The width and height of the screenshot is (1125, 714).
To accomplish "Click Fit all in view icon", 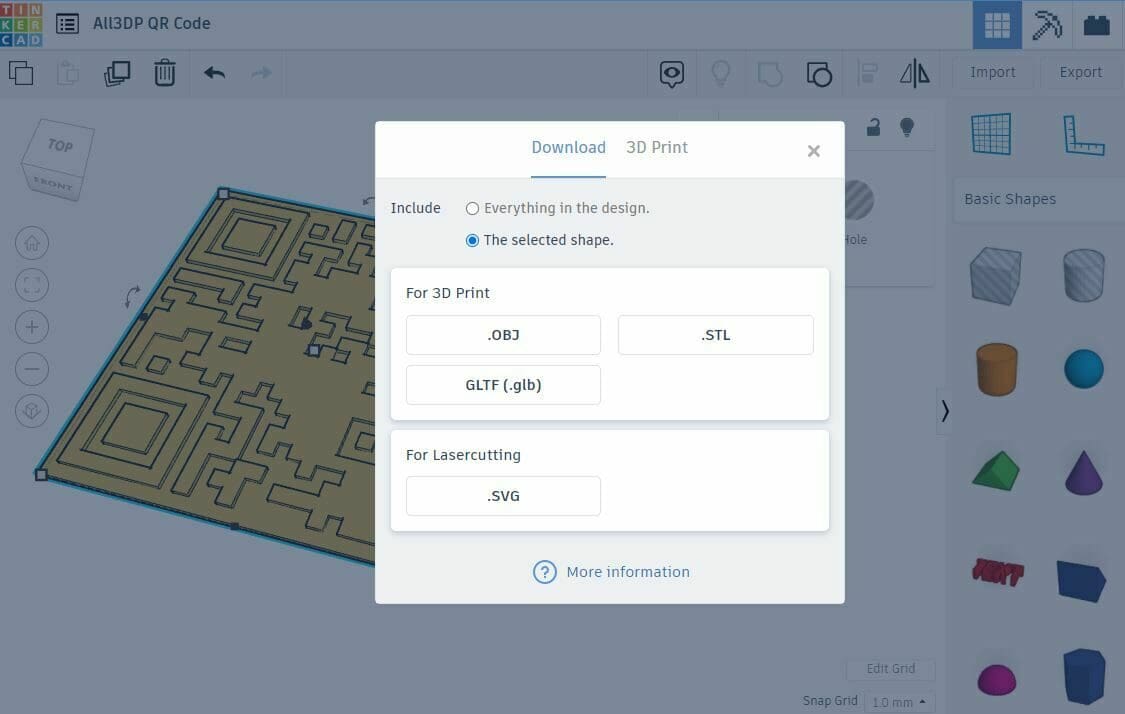I will [32, 285].
